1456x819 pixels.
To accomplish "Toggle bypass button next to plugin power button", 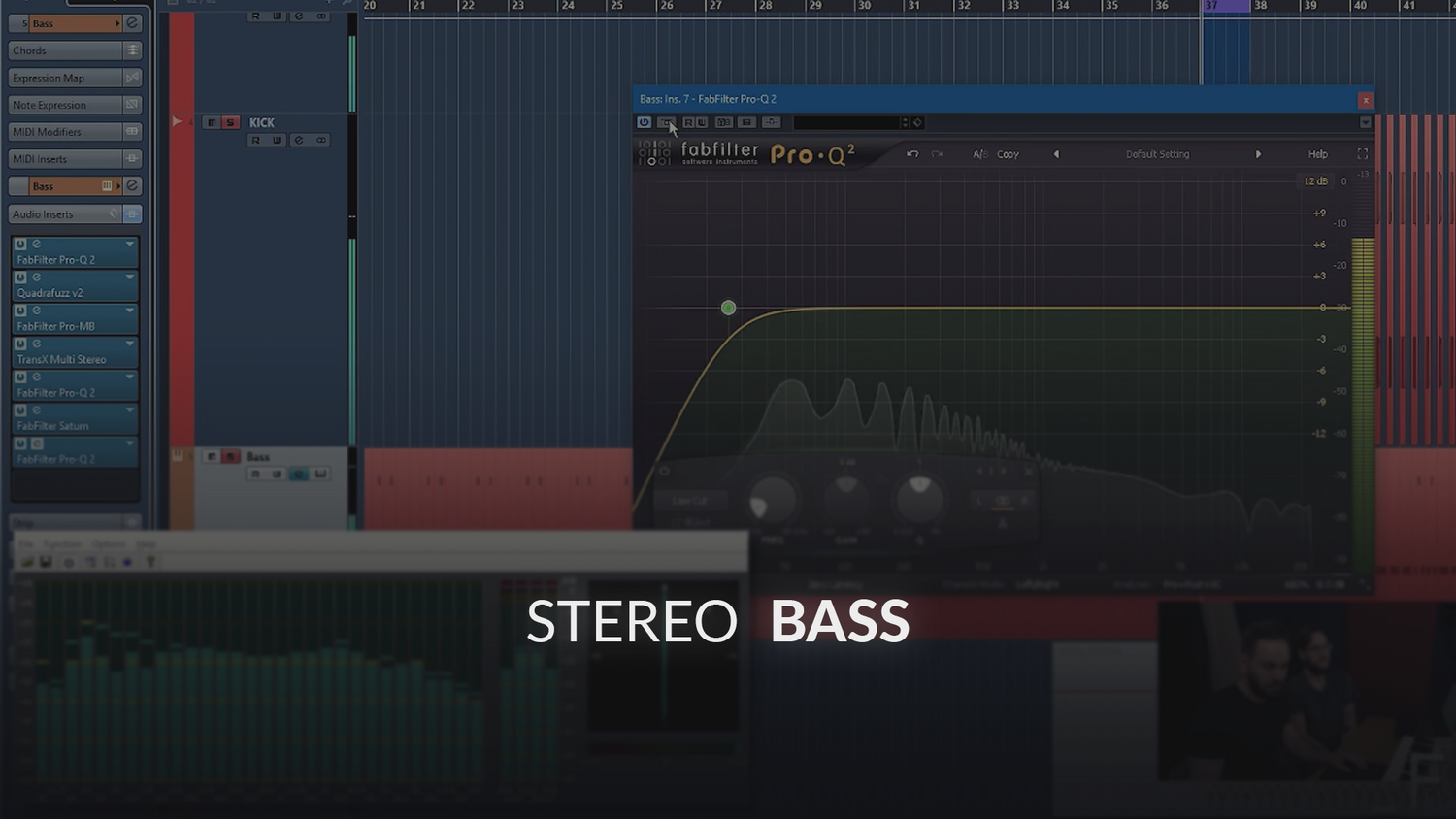I will (x=666, y=122).
